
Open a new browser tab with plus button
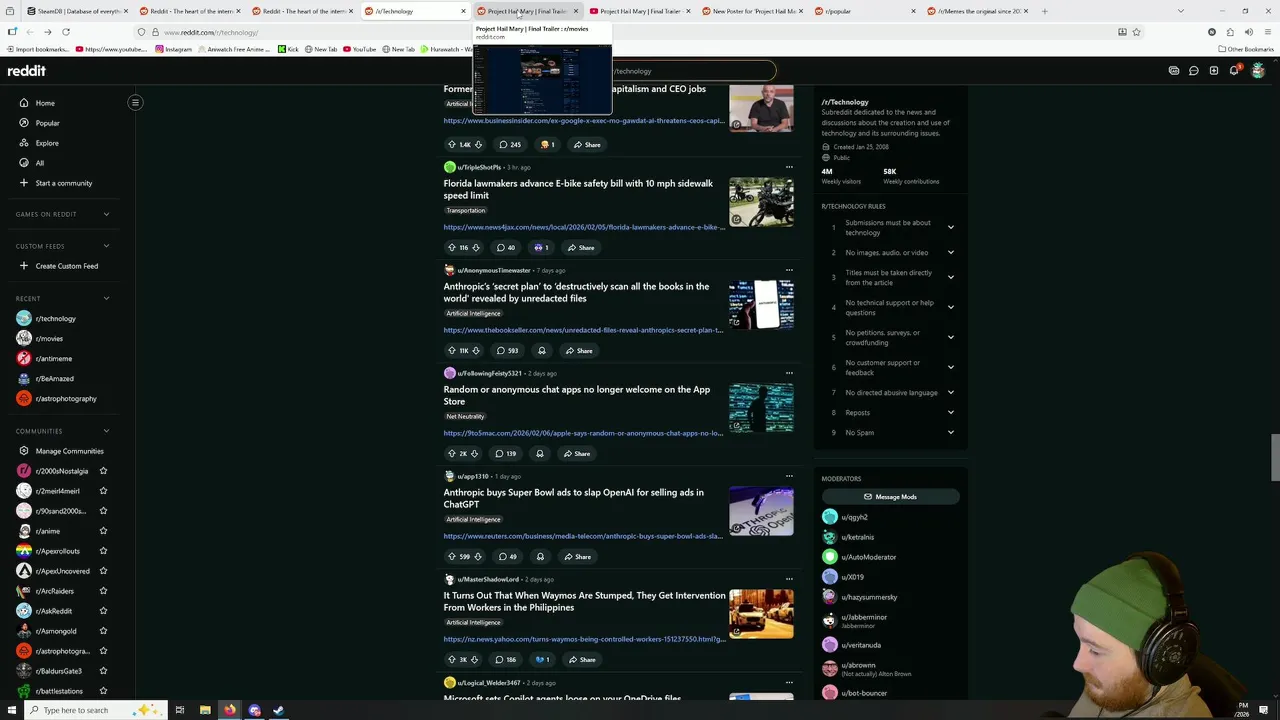pyautogui.click(x=1044, y=11)
